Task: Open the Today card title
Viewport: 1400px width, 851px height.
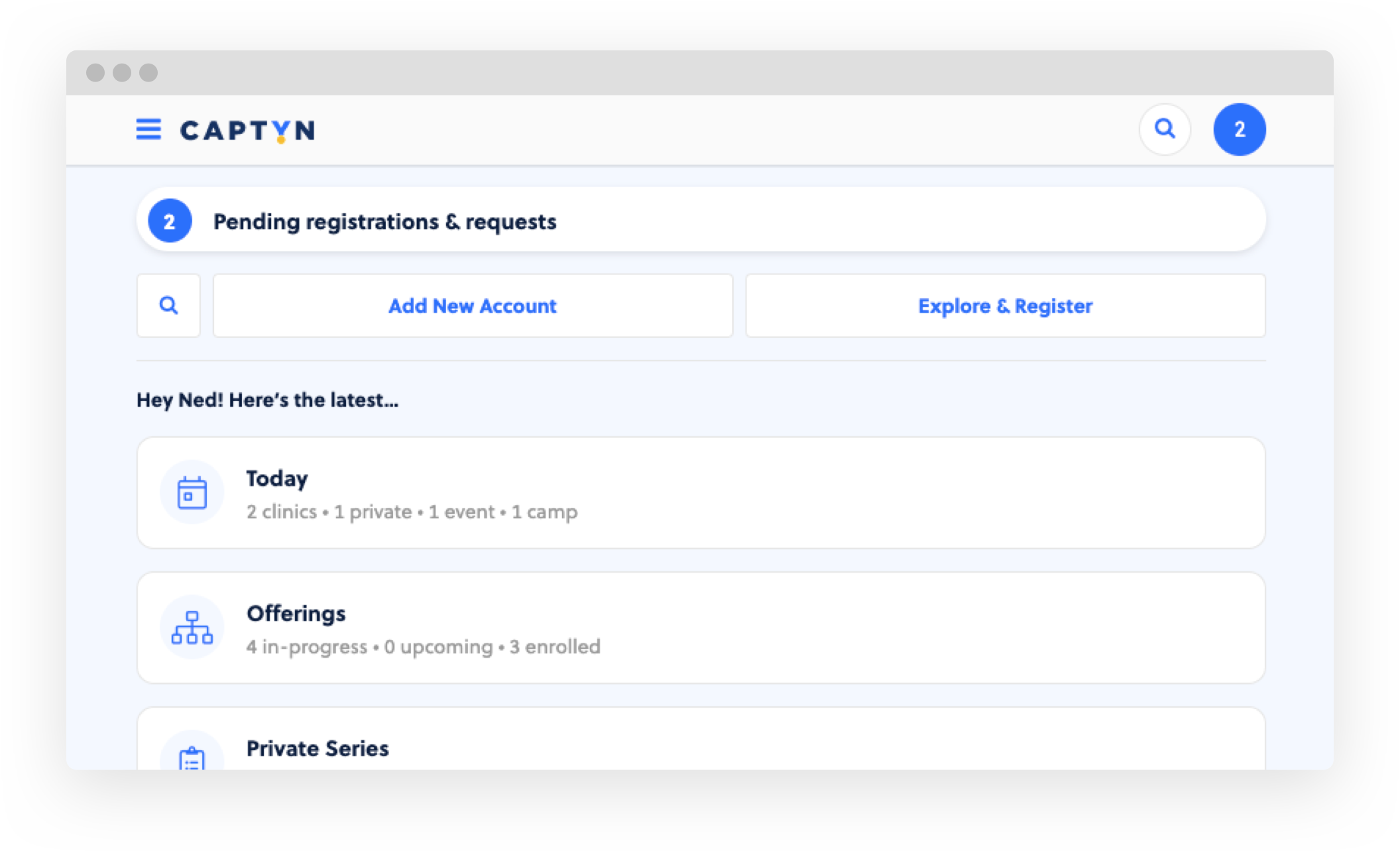Action: coord(277,479)
